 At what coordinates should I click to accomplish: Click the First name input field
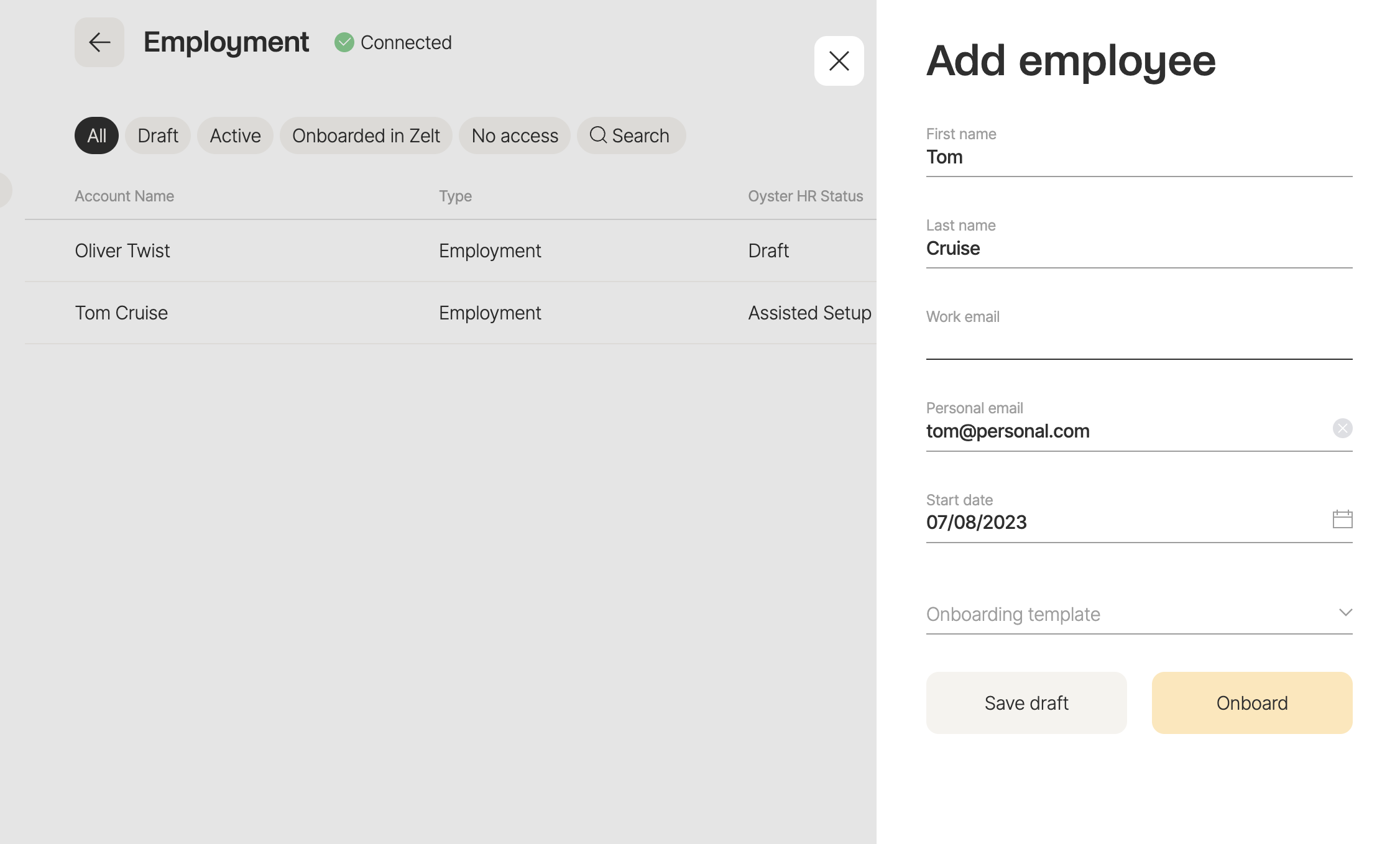(x=1139, y=157)
